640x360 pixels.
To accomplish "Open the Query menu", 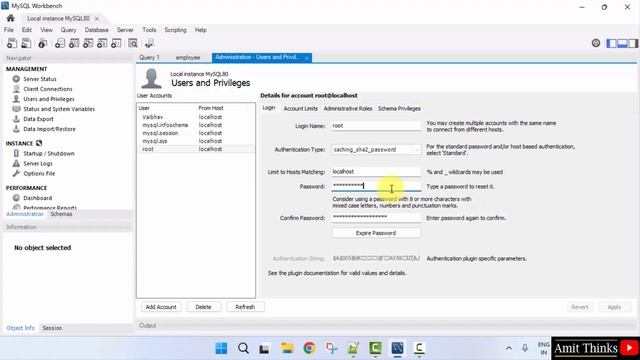I will pos(68,30).
